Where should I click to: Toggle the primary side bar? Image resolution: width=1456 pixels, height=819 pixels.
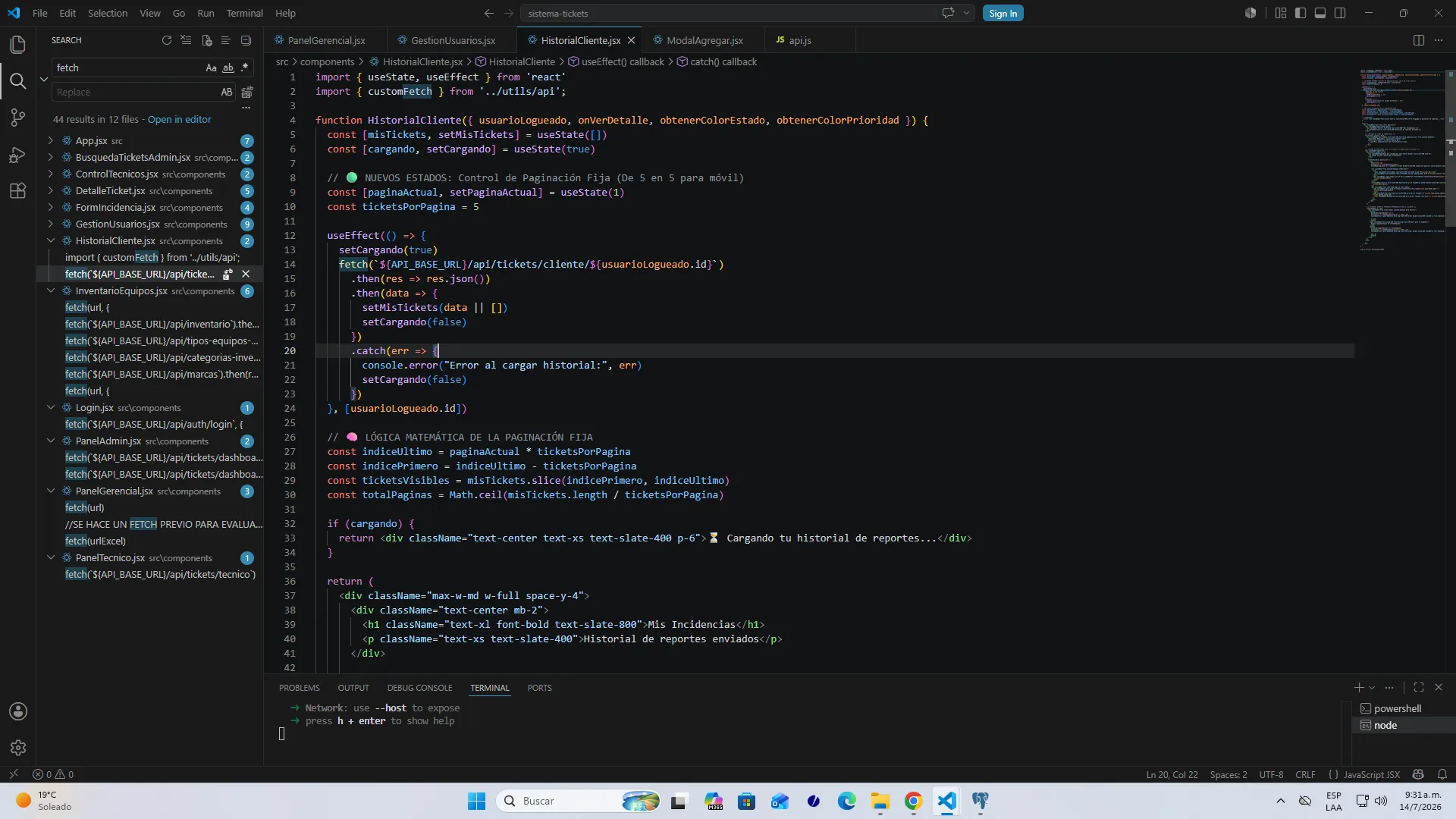(x=1301, y=13)
